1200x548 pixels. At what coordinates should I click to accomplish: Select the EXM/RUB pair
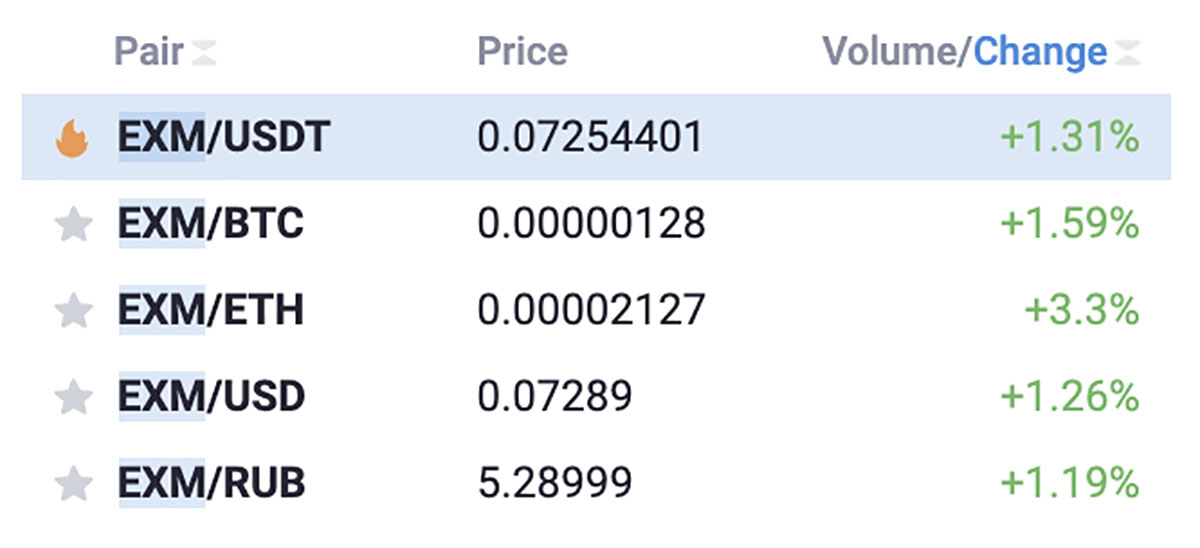(x=596, y=485)
